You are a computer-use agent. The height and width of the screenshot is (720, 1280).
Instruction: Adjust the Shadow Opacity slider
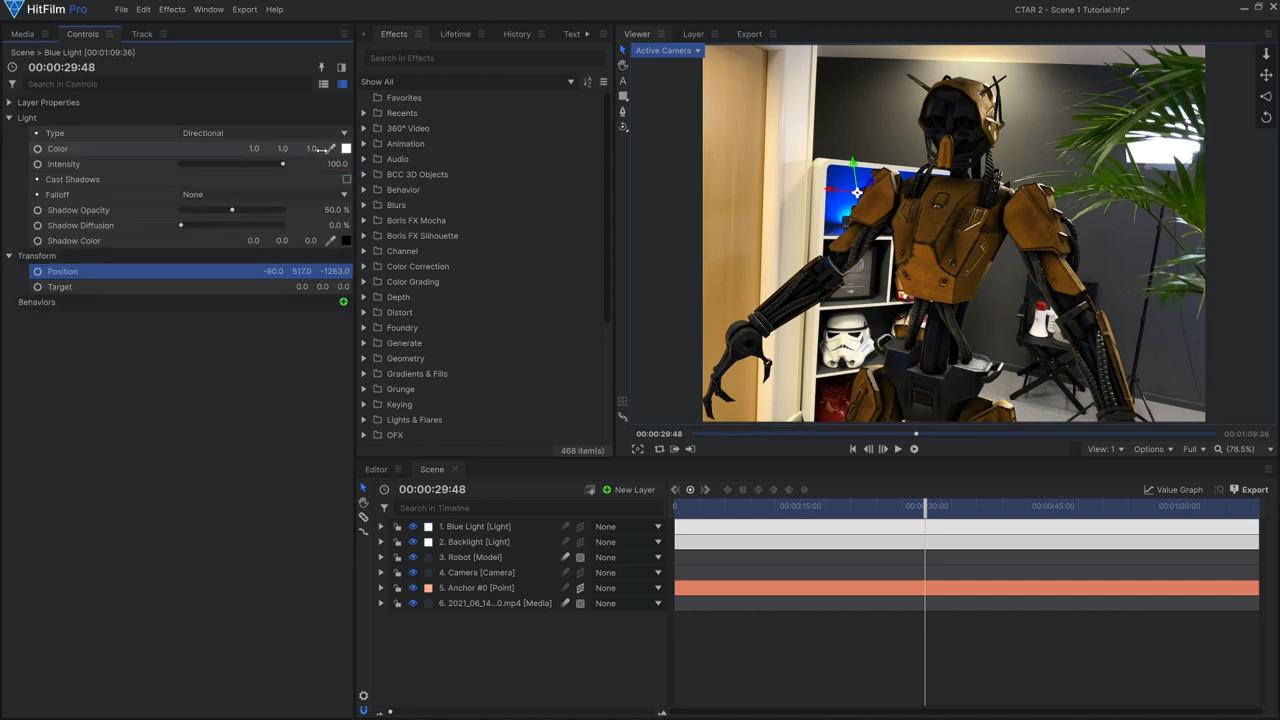click(x=232, y=210)
